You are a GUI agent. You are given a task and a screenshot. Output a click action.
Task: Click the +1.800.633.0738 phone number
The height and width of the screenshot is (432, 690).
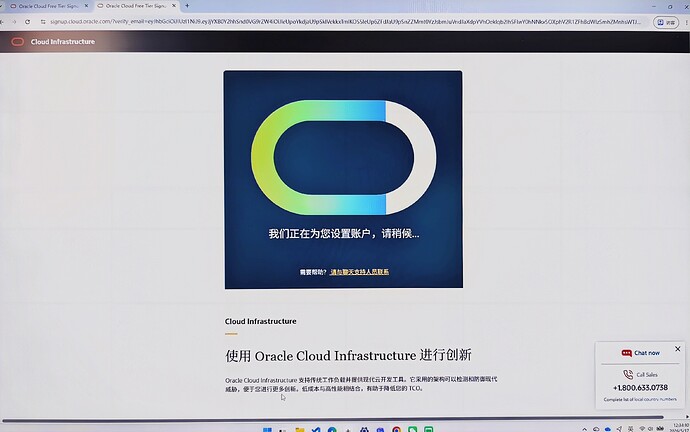point(640,388)
